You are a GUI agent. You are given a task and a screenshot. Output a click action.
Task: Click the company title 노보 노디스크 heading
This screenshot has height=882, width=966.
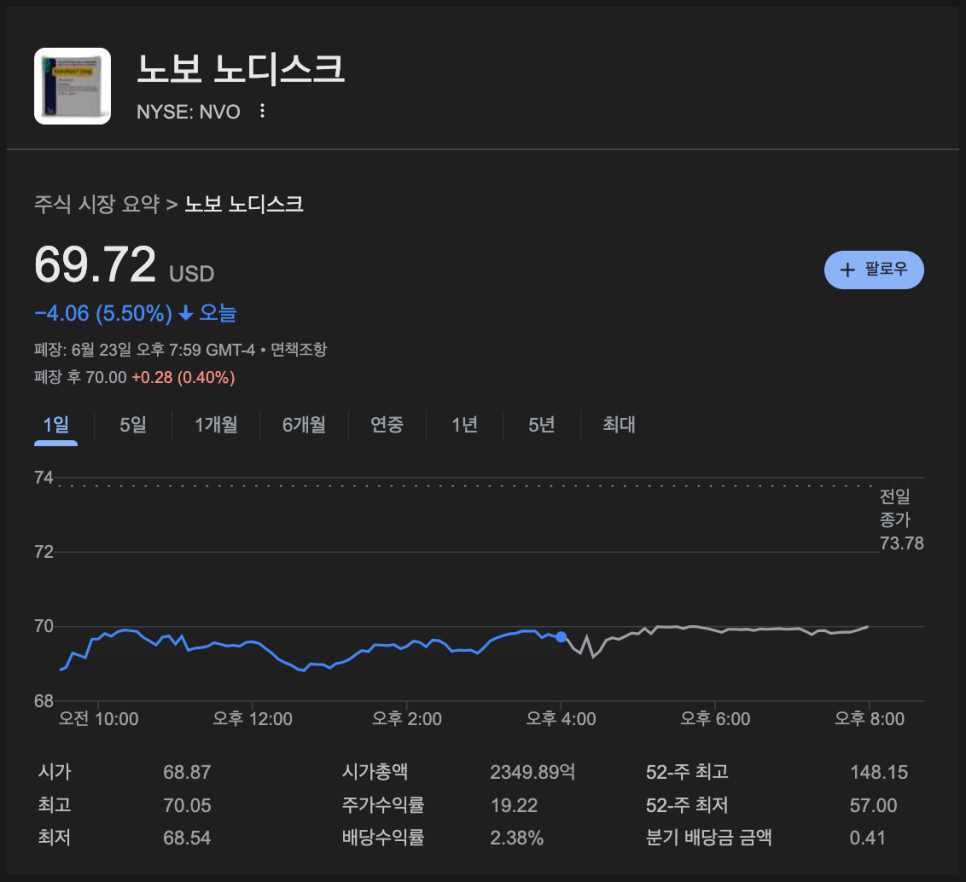pyautogui.click(x=240, y=68)
